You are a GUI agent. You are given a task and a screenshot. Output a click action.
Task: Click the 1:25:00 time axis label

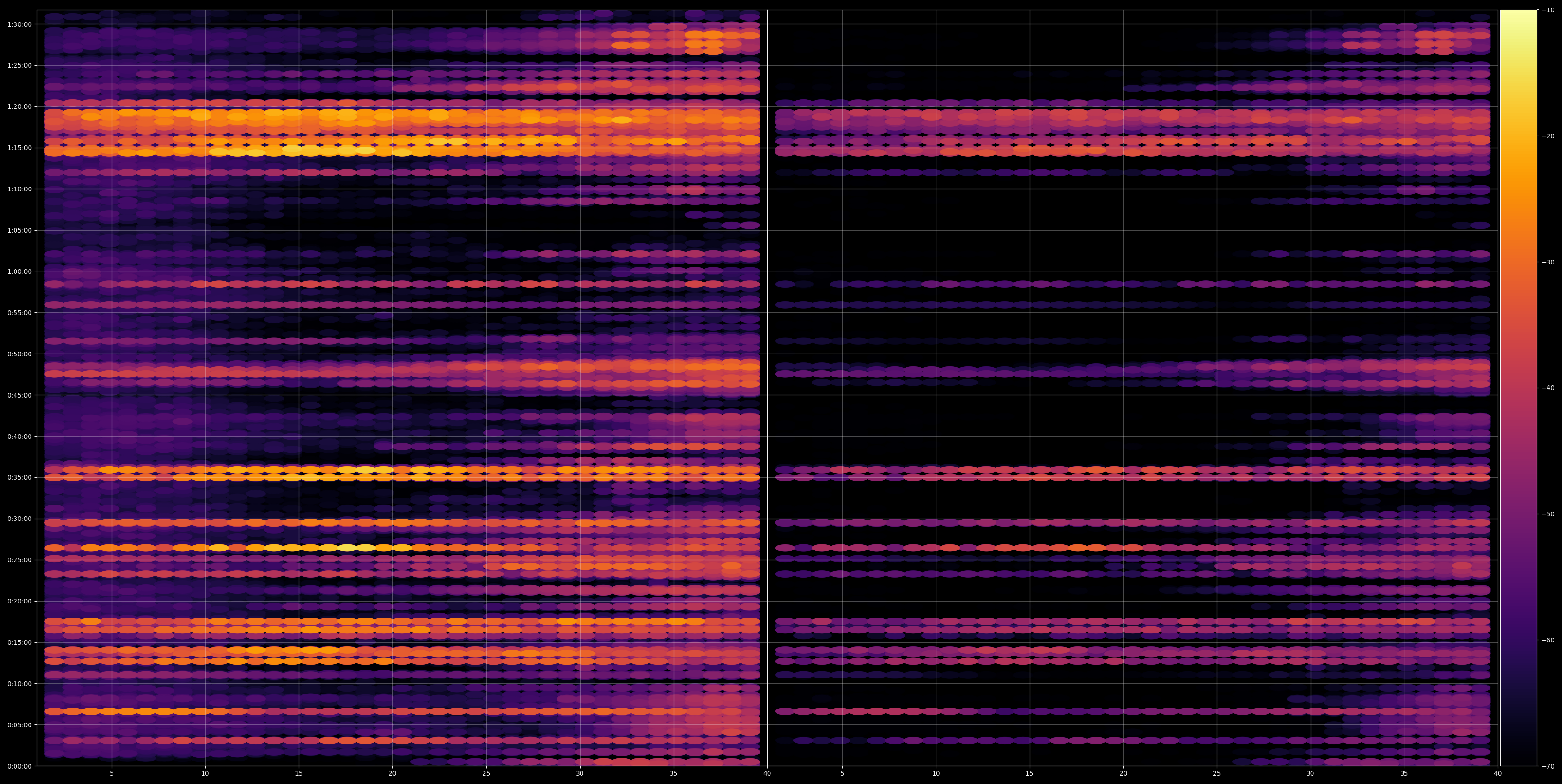[19, 66]
